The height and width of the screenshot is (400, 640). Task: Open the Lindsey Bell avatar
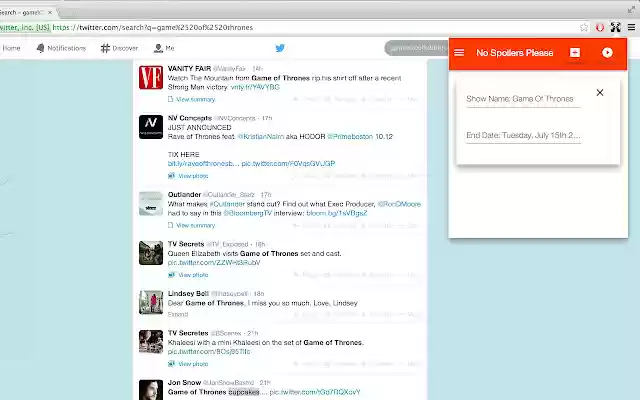(151, 302)
